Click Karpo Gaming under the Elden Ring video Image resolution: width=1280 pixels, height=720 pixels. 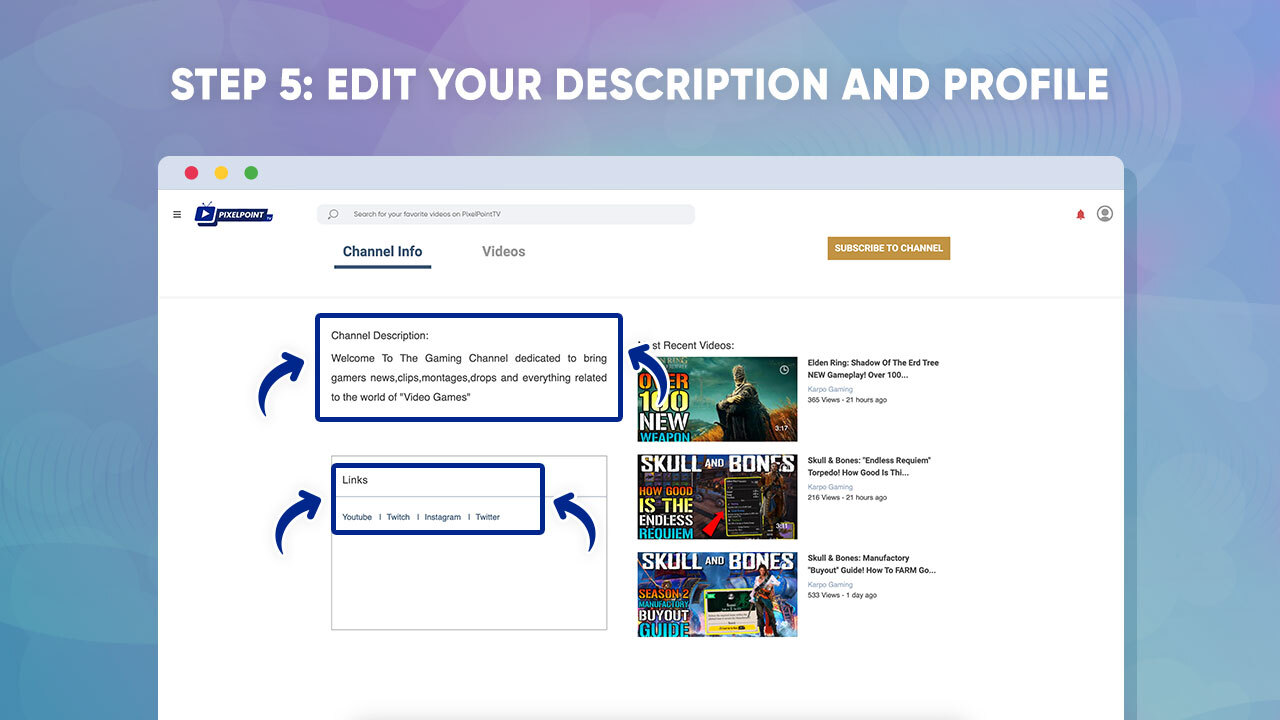pos(830,388)
